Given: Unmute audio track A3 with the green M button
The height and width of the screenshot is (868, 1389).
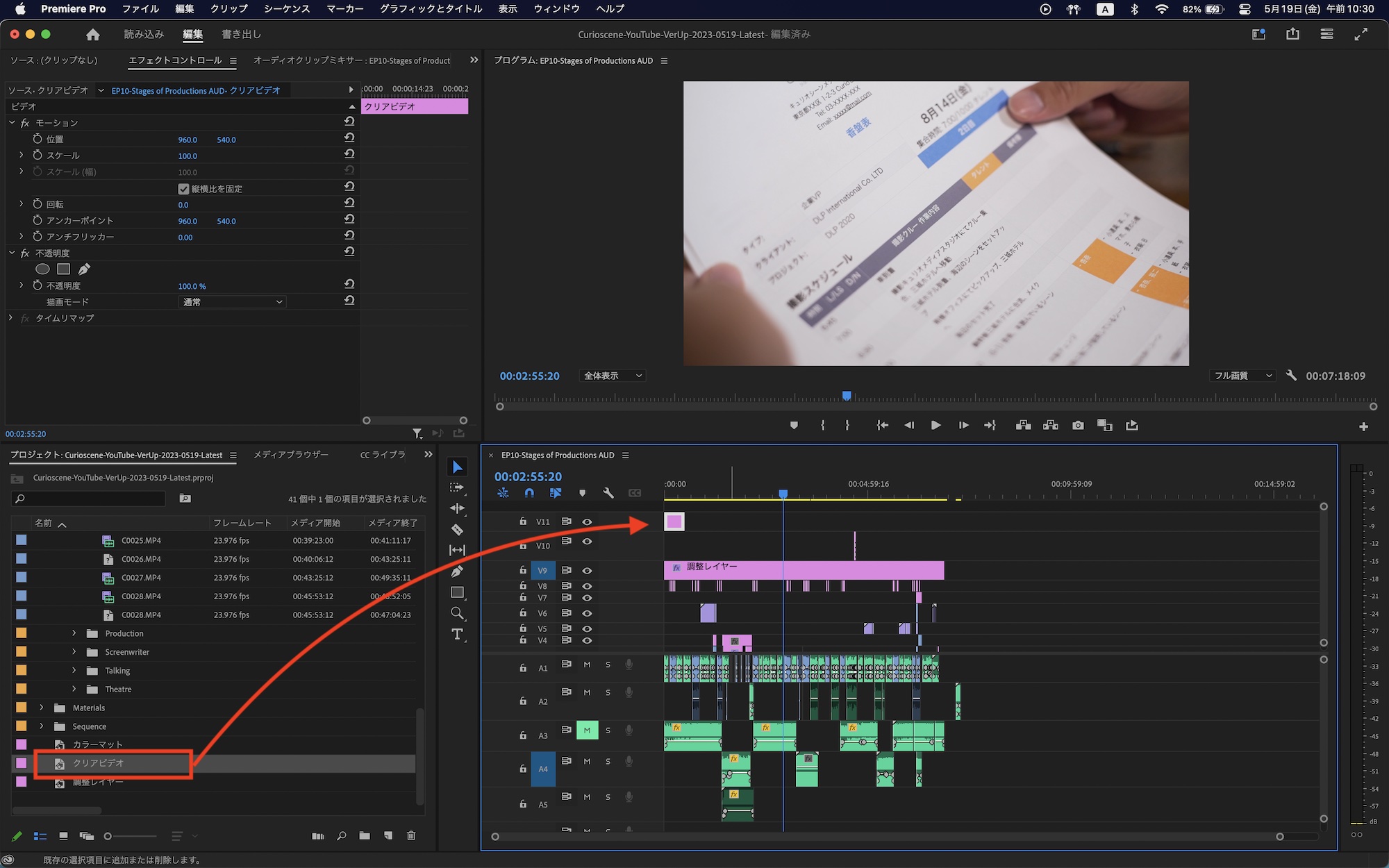Looking at the screenshot, I should (x=587, y=730).
